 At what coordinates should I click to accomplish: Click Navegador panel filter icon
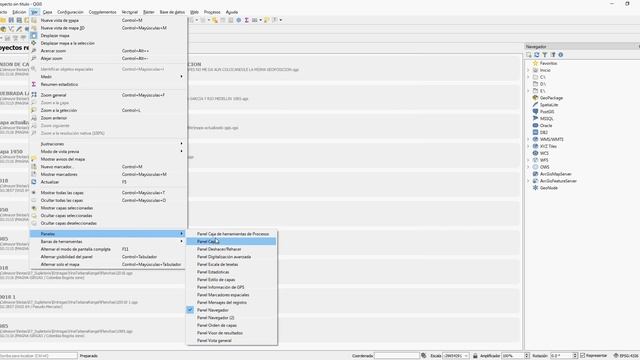544,55
